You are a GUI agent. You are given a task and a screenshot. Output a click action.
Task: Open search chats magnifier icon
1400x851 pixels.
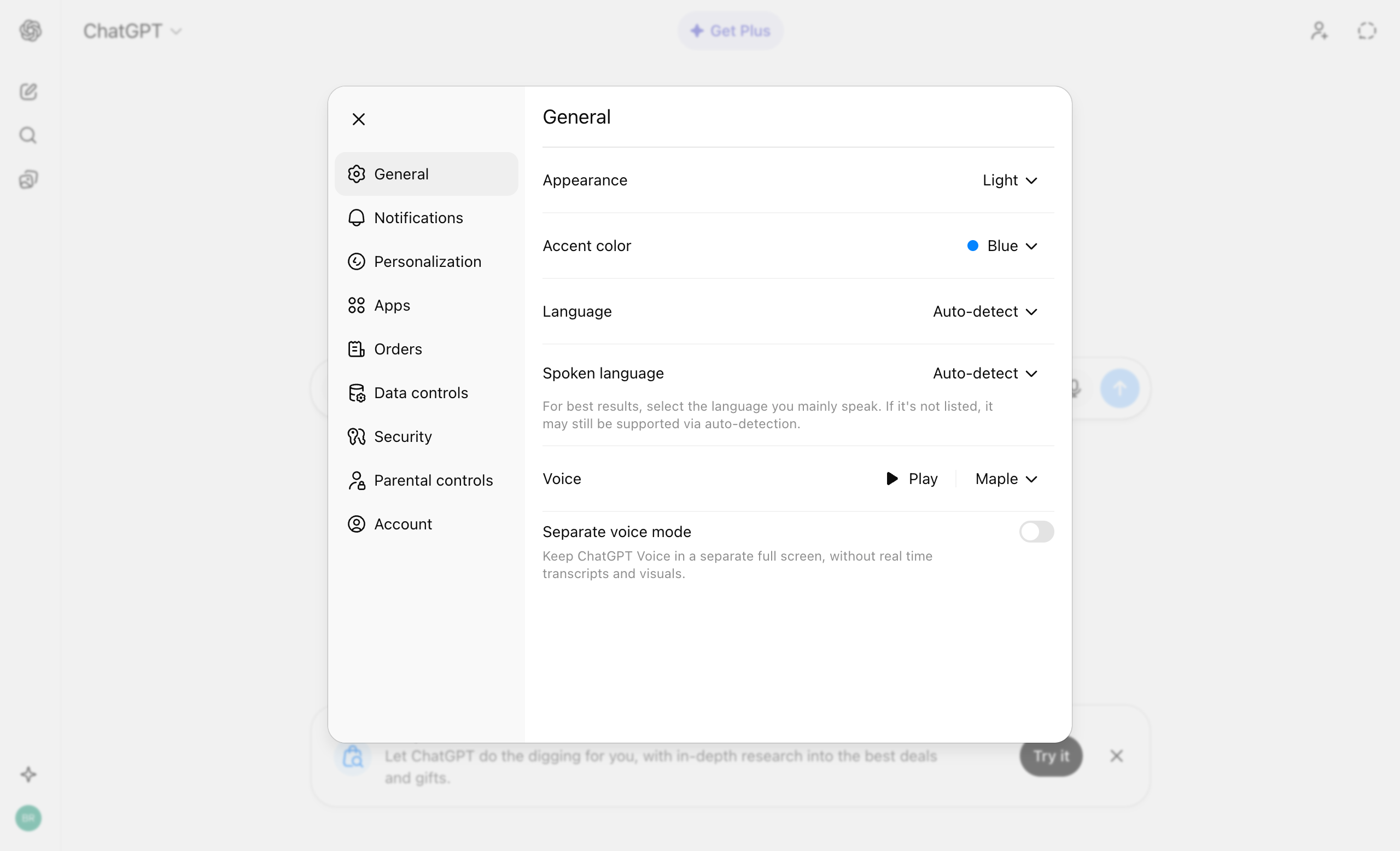tap(28, 135)
